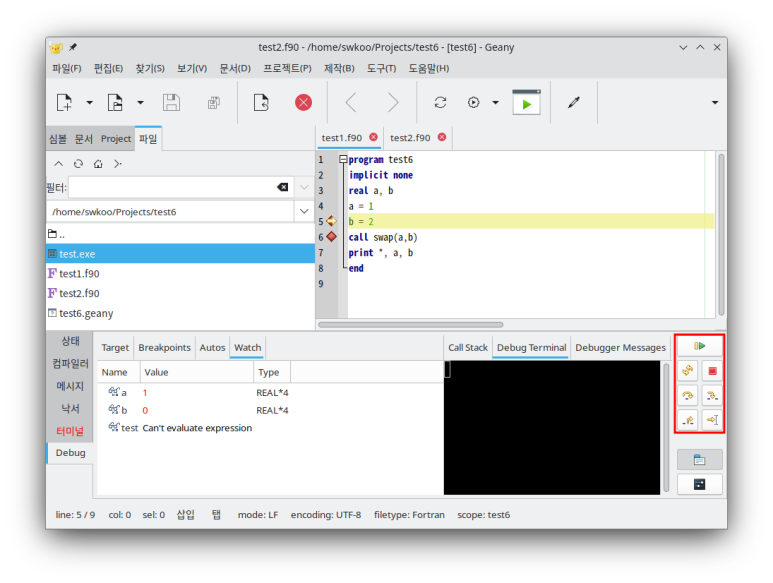Open the Breakpoints debug tab
The image size is (773, 583).
[x=164, y=347]
